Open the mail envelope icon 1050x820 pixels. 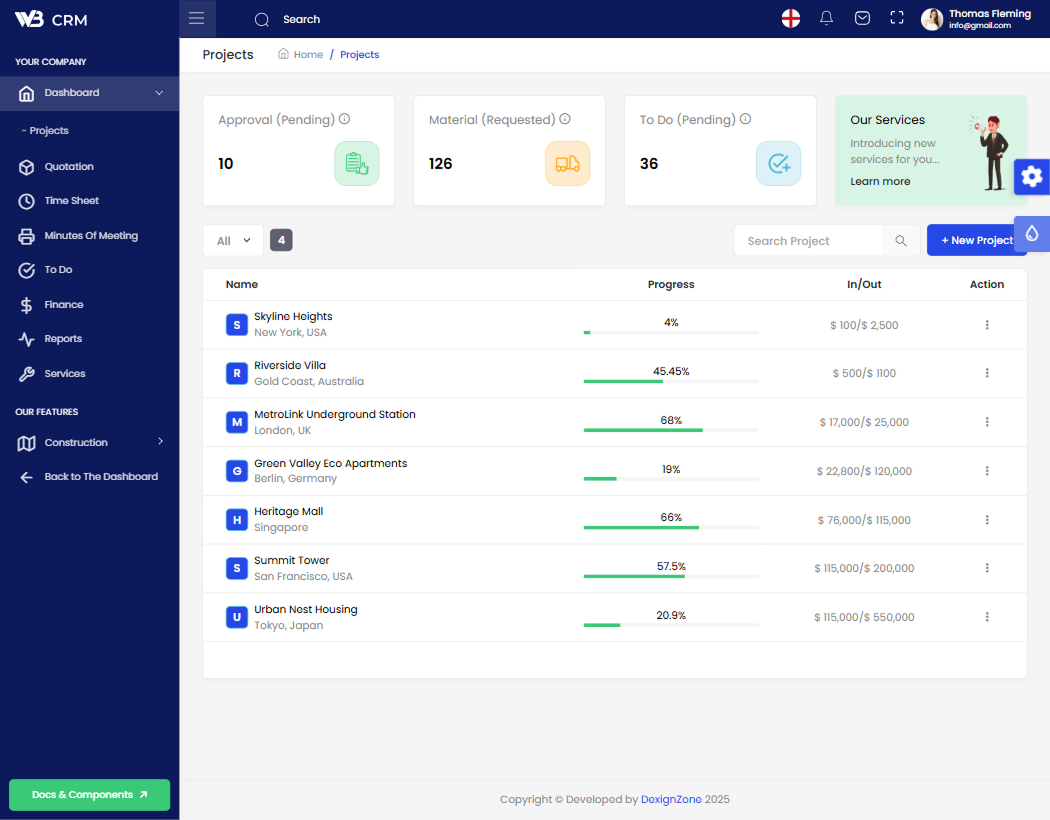point(862,19)
